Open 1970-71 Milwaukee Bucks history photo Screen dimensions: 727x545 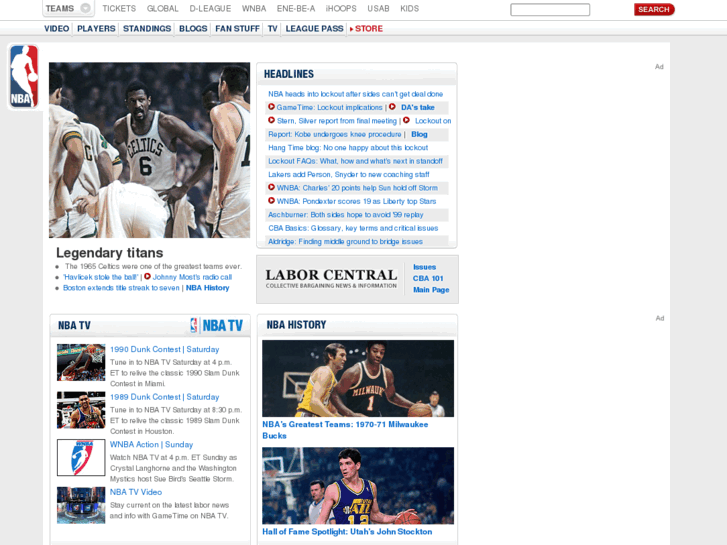(358, 378)
